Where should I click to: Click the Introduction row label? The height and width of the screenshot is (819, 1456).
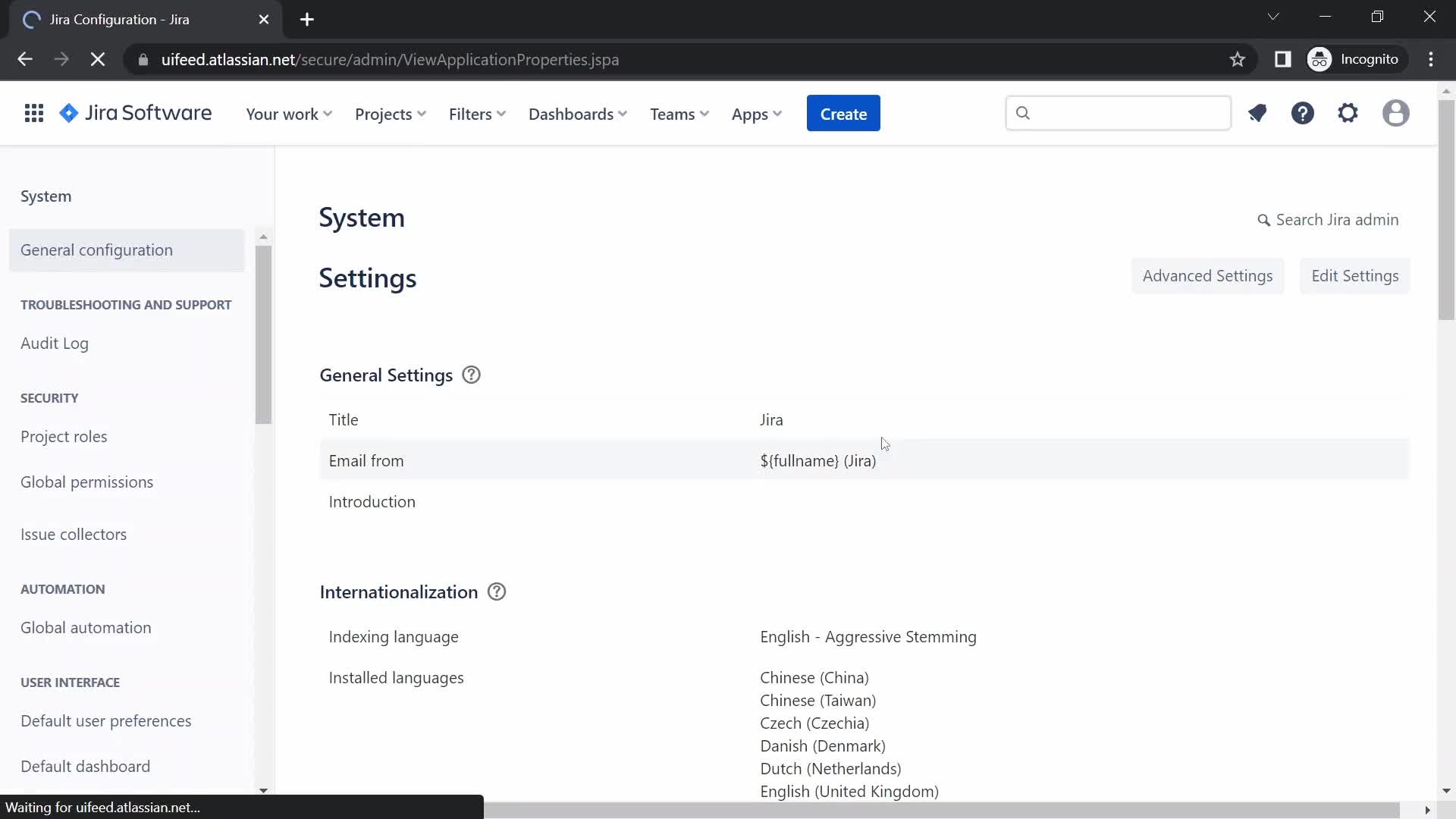pos(372,502)
